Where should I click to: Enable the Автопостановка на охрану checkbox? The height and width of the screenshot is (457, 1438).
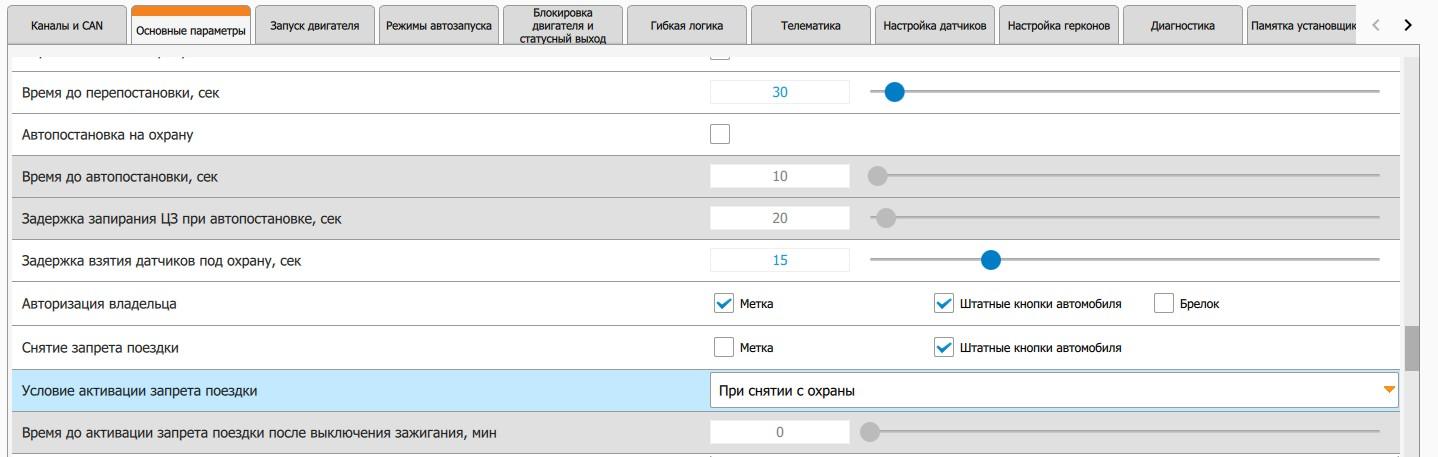click(720, 134)
